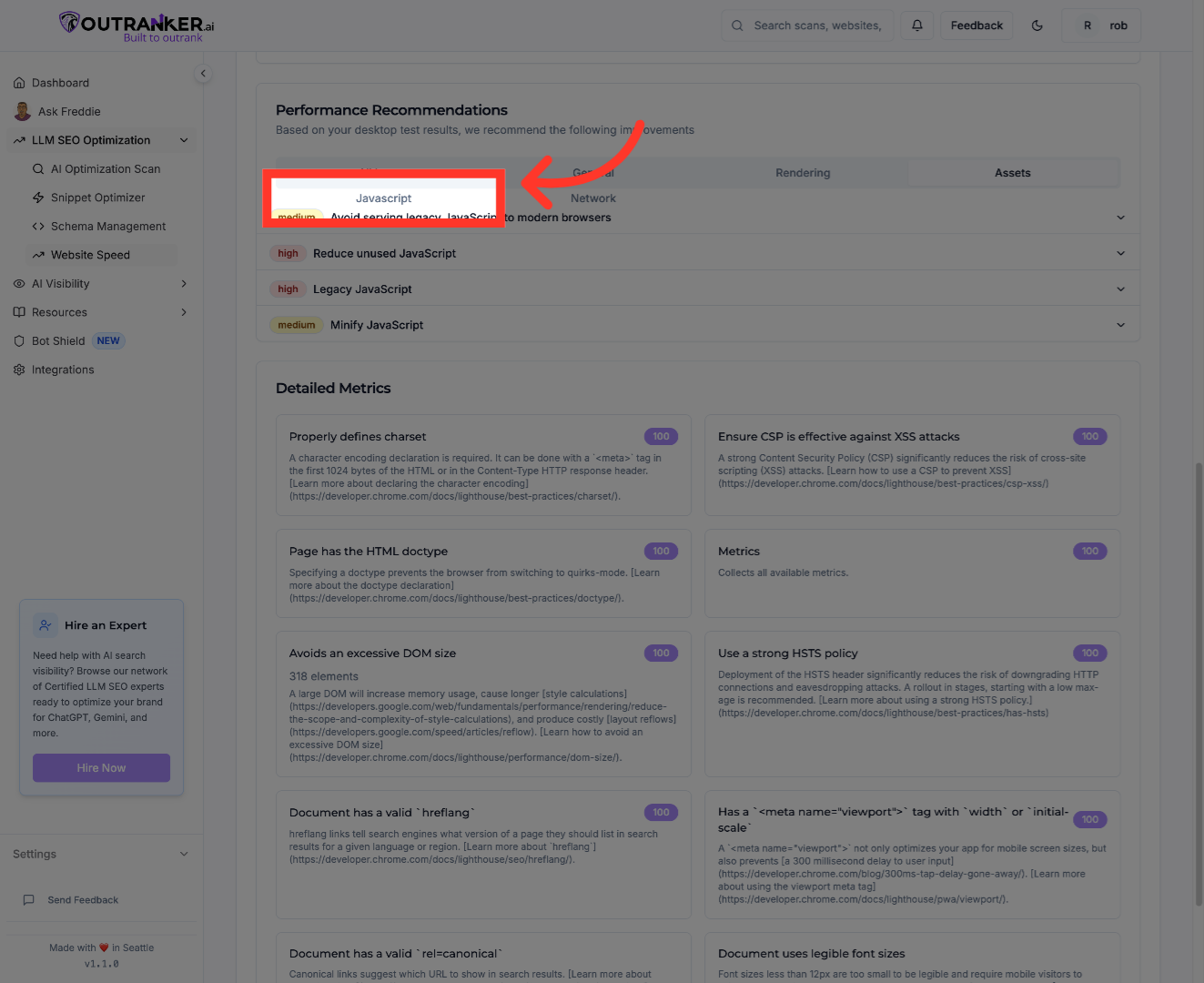The image size is (1204, 983).
Task: Click the notifications bell icon
Action: (x=917, y=25)
